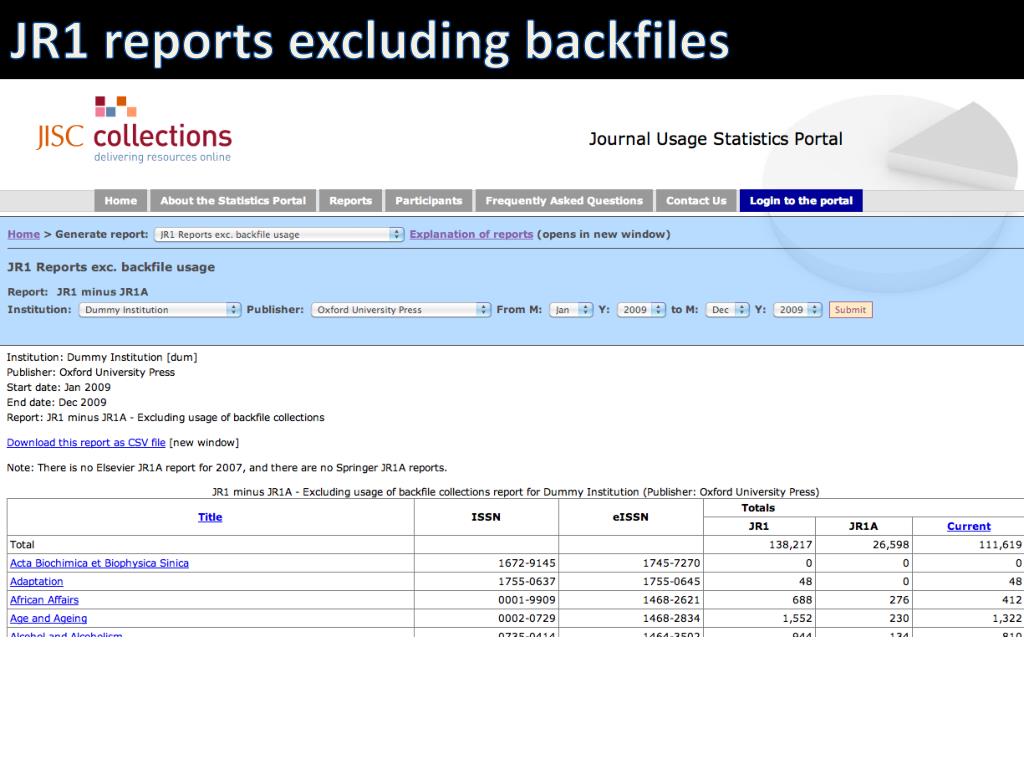Select African Affairs Current value 412

tap(1012, 600)
